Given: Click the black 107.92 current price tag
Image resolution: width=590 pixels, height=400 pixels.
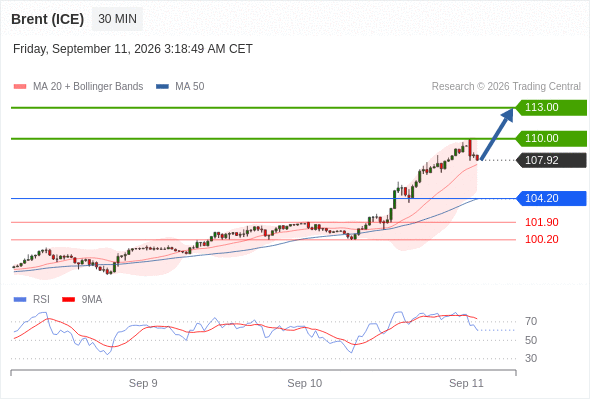Looking at the screenshot, I should click(x=552, y=160).
